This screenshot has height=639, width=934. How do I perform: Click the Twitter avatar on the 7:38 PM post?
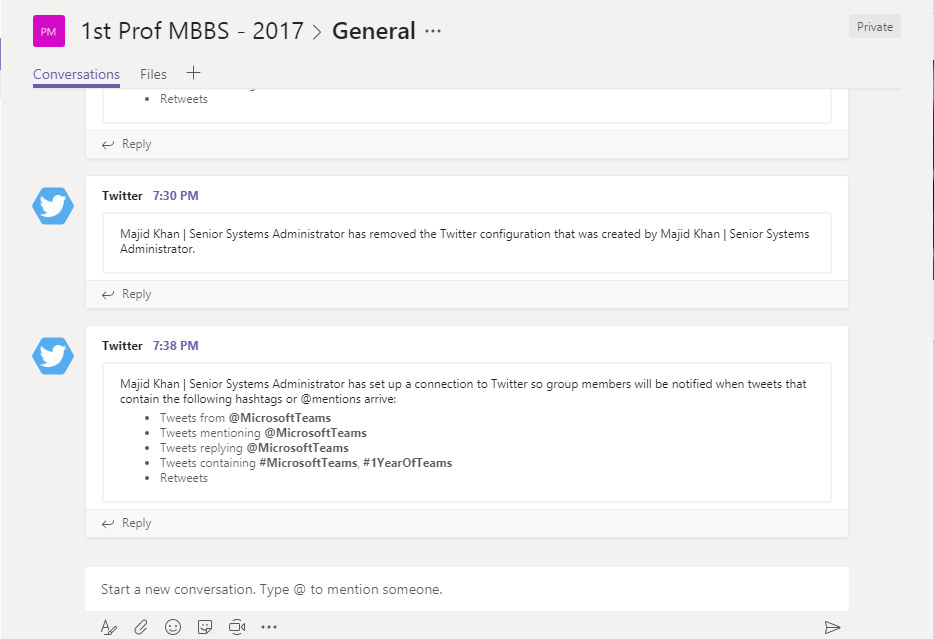[53, 356]
